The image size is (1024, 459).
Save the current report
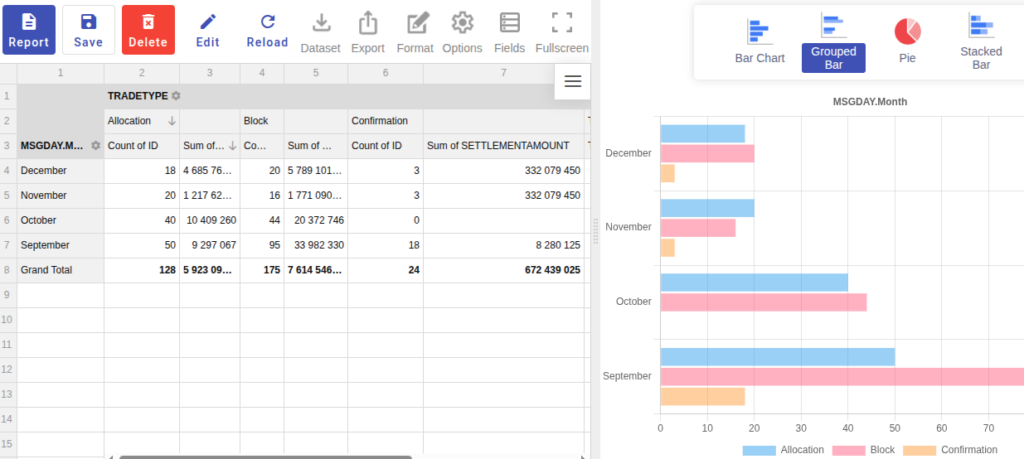[x=88, y=30]
